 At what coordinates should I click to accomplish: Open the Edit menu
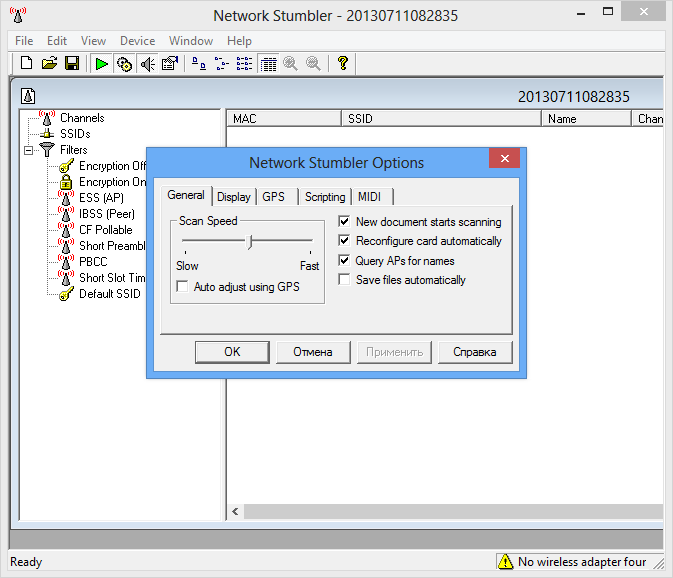57,41
